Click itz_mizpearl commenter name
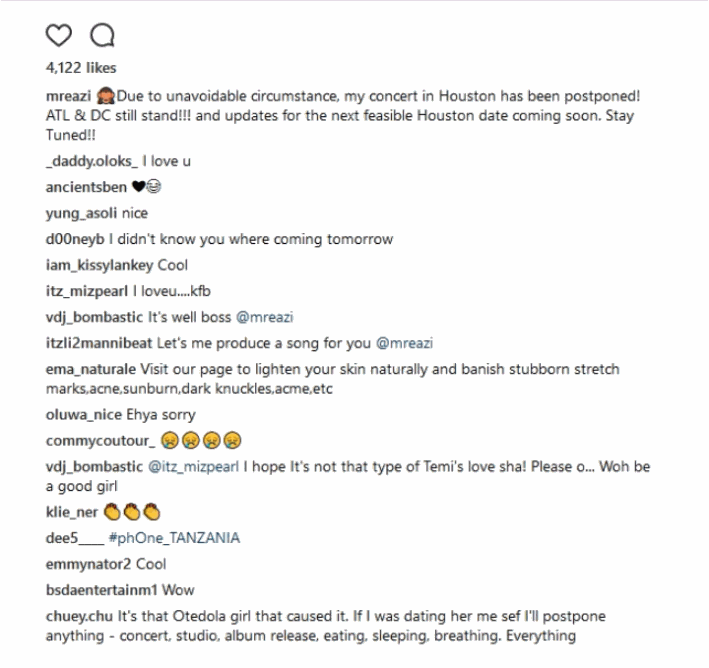709x668 pixels. click(x=87, y=291)
